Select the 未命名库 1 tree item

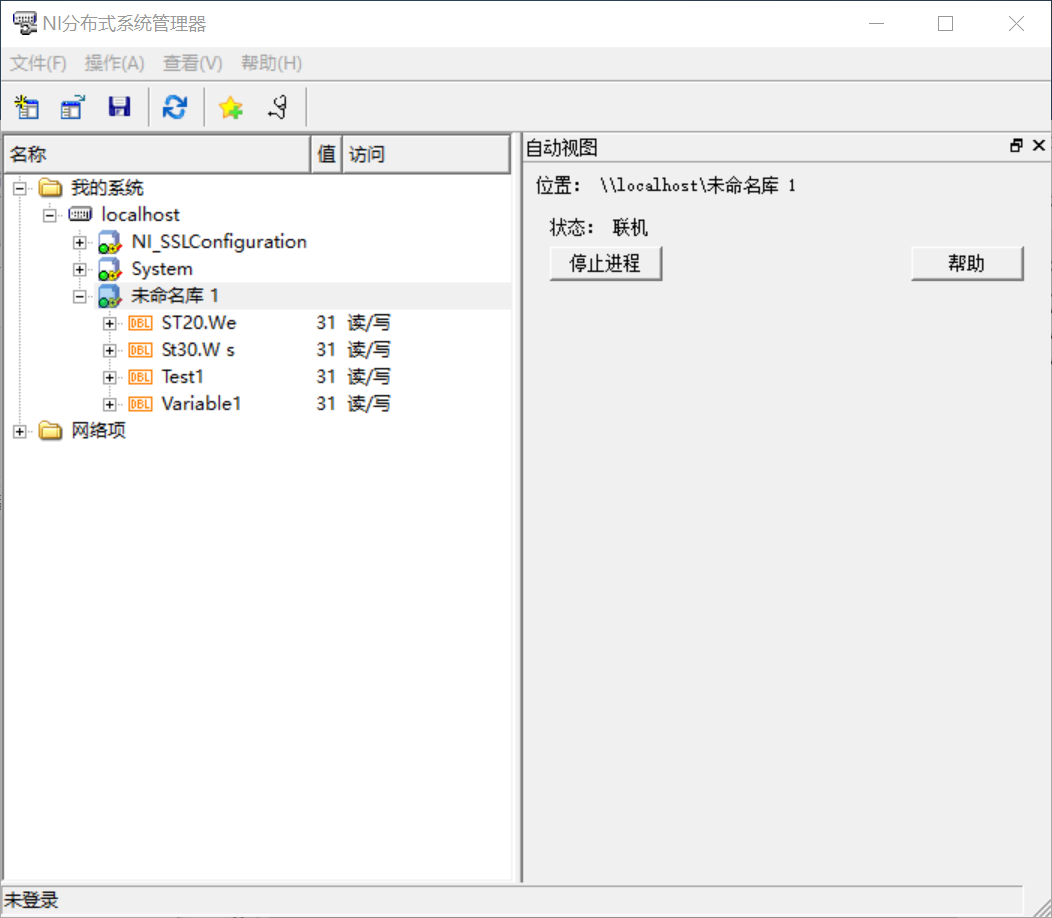pos(174,296)
